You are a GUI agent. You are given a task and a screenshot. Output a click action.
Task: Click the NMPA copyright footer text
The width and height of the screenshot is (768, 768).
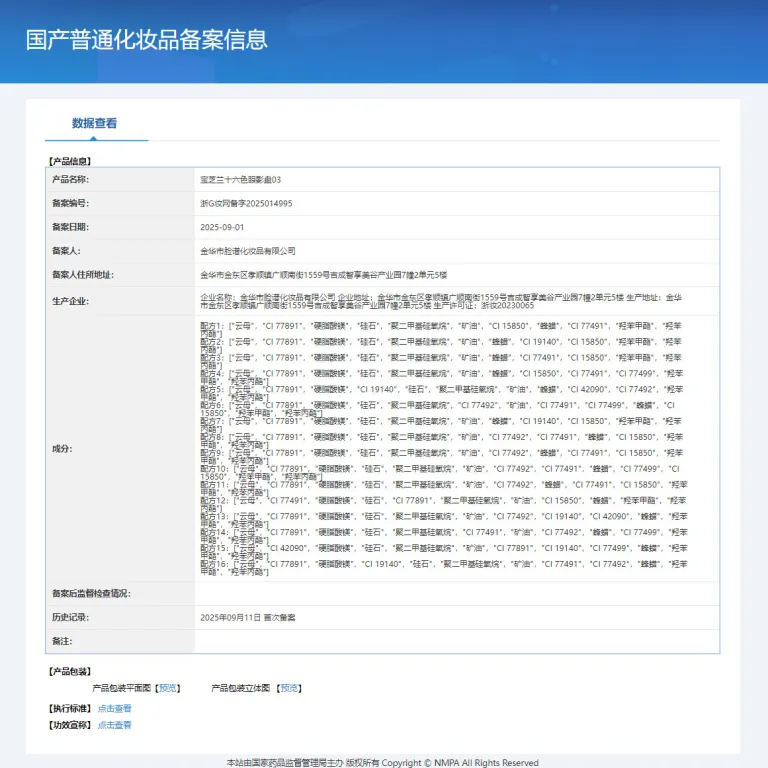[x=383, y=763]
